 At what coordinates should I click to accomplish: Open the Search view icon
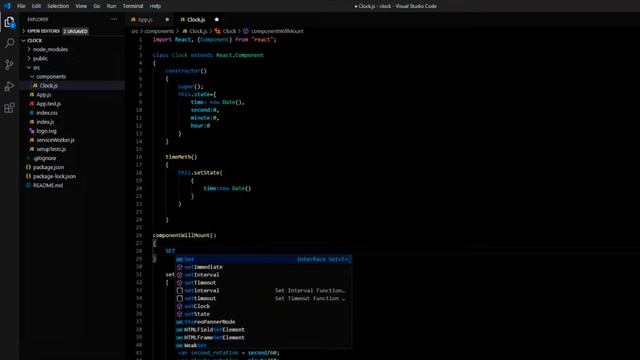pyautogui.click(x=9, y=43)
